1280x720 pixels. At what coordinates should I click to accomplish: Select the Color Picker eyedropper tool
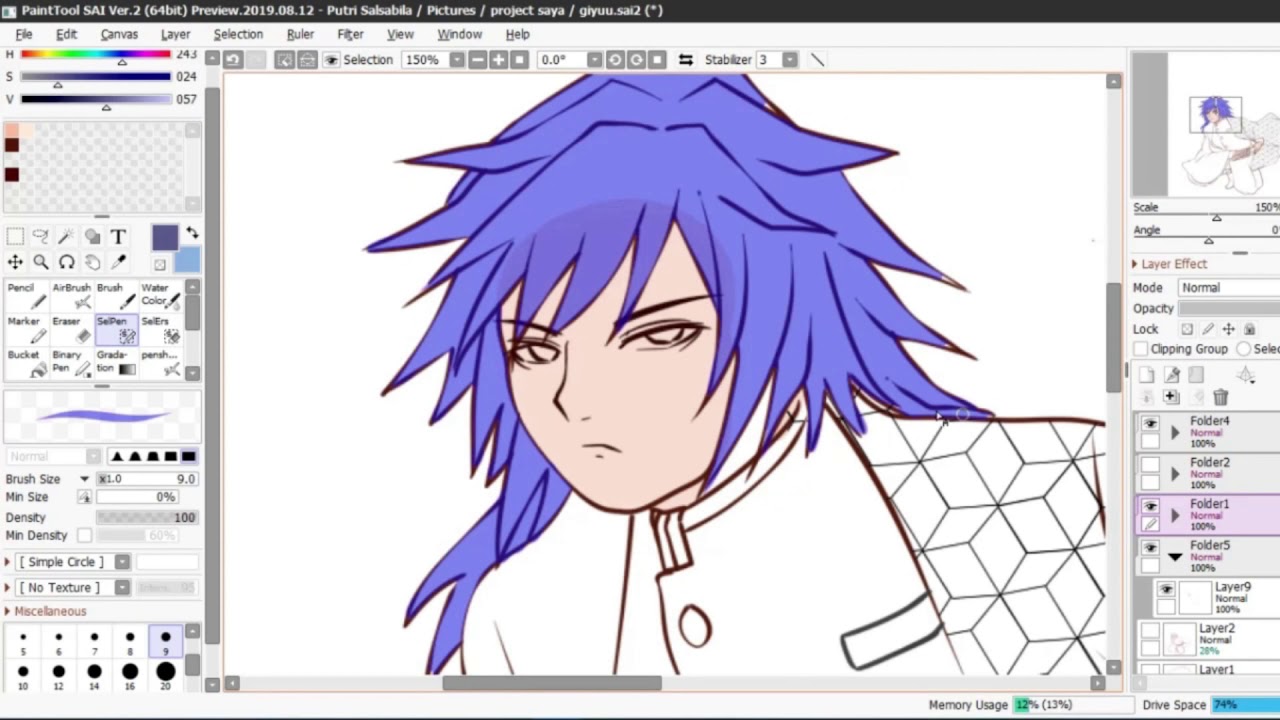tap(118, 262)
